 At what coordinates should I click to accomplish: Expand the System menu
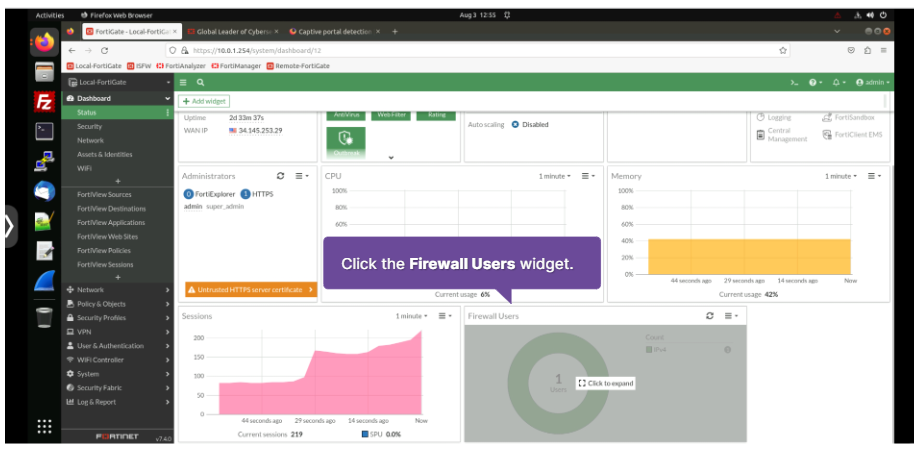click(x=118, y=374)
